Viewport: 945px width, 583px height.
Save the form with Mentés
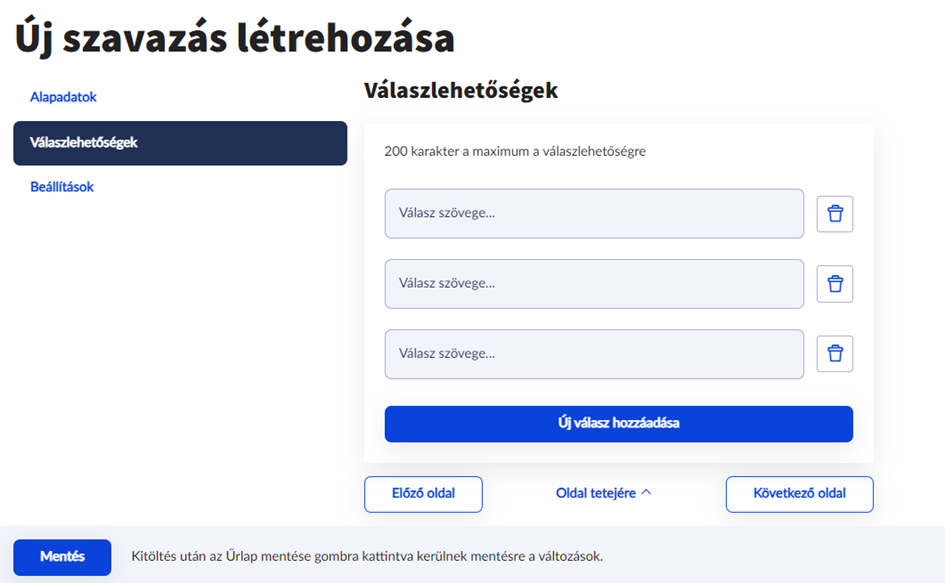62,557
